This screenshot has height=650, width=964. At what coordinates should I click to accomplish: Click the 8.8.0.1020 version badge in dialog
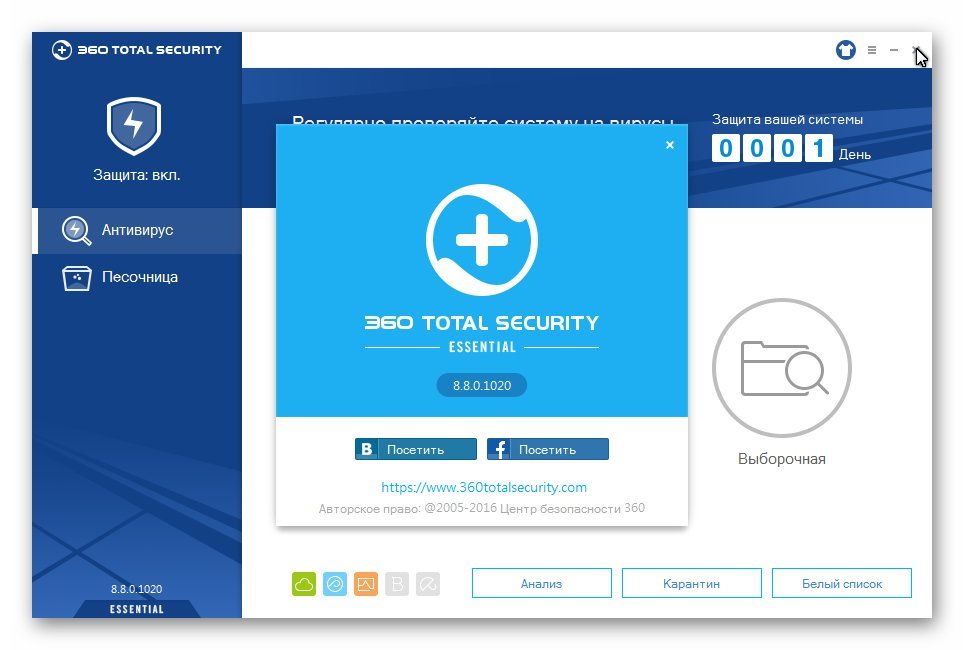pos(482,386)
